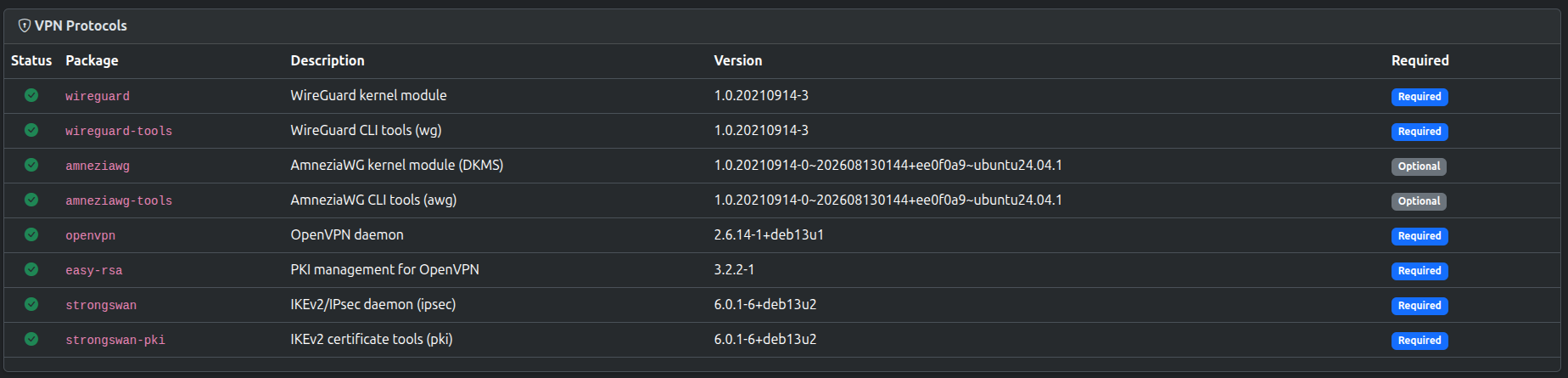This screenshot has width=1568, height=378.
Task: Click version 1.0.20210914-3 in wireguard row
Action: pos(761,96)
